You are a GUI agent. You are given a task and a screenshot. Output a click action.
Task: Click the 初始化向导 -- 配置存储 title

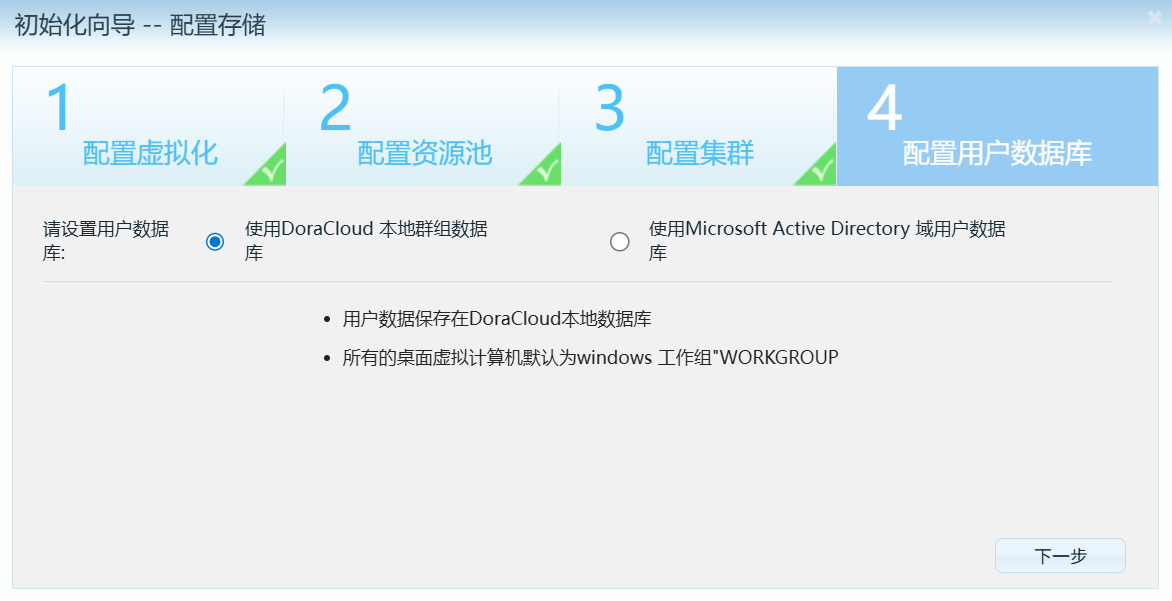140,25
